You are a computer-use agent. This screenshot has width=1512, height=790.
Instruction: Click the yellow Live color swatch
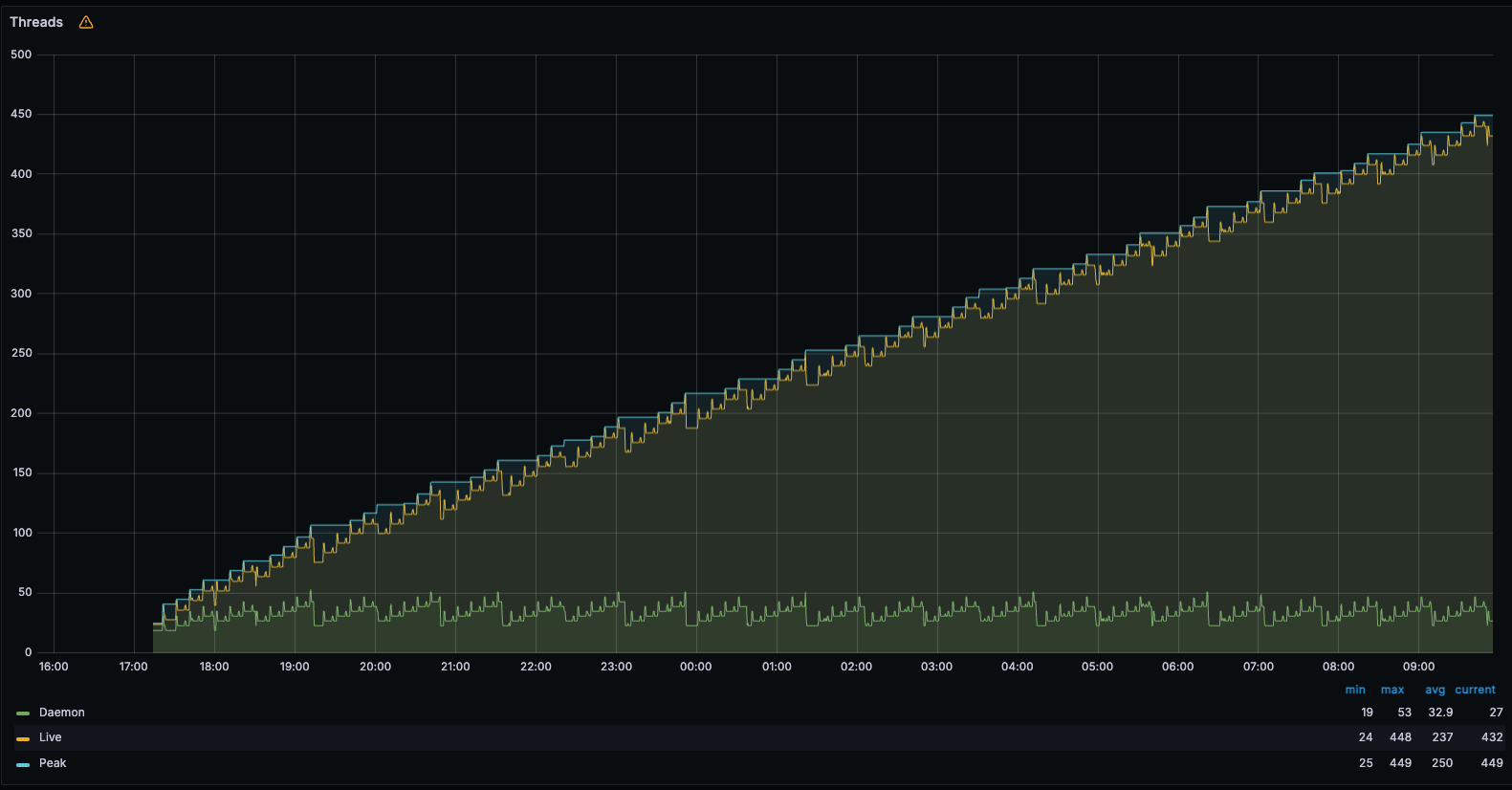point(23,738)
